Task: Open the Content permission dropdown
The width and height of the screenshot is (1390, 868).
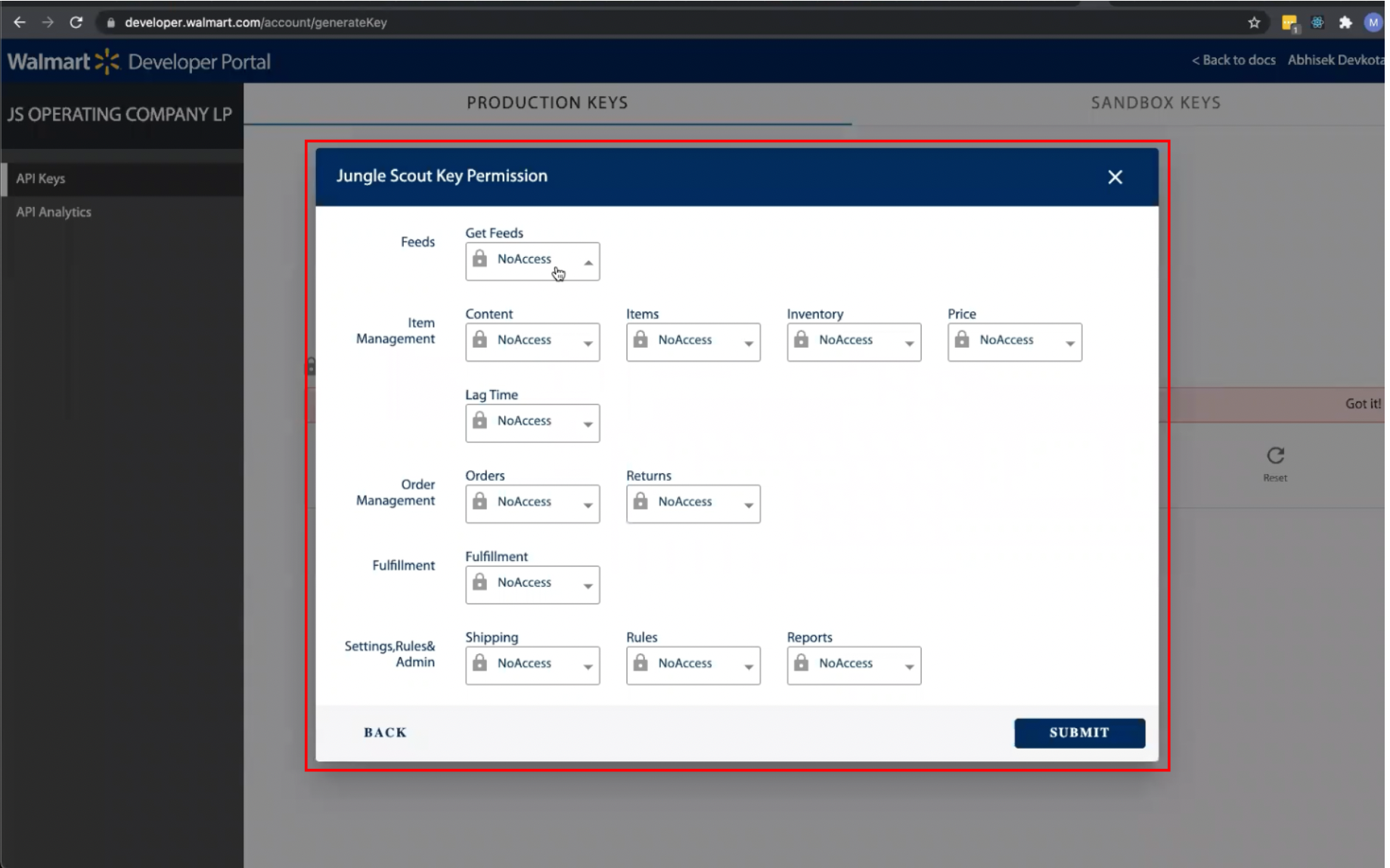Action: pyautogui.click(x=532, y=343)
